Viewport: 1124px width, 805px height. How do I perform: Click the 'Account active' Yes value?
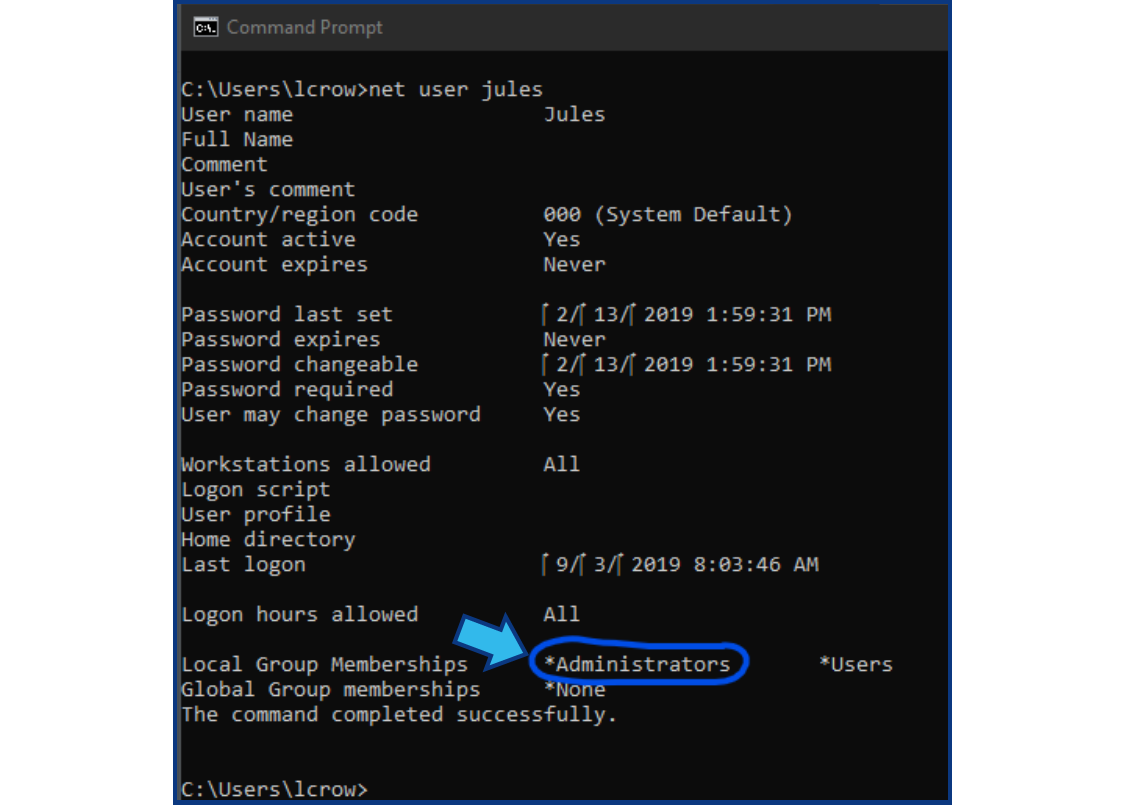coord(562,239)
